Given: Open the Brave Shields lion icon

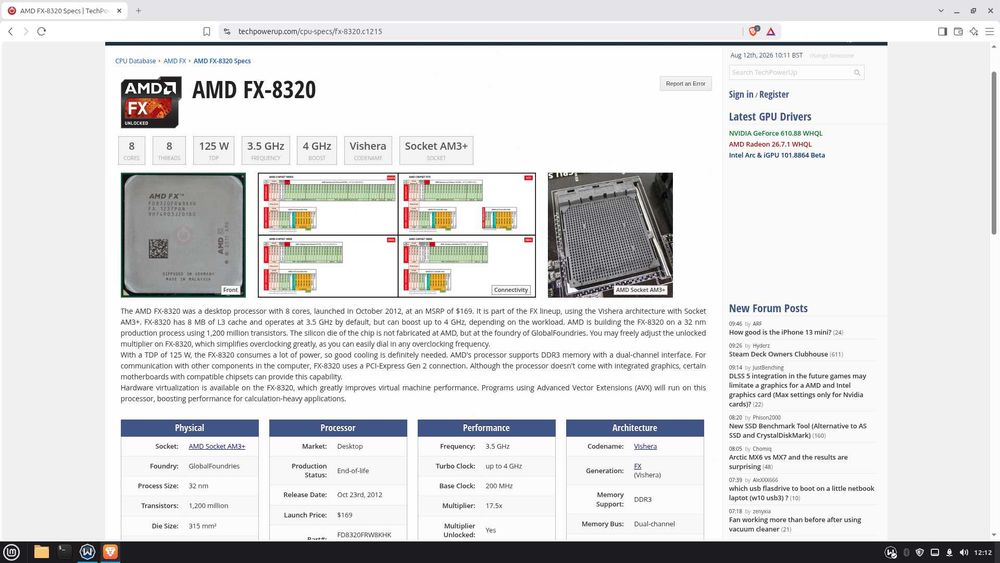Looking at the screenshot, I should [x=753, y=31].
